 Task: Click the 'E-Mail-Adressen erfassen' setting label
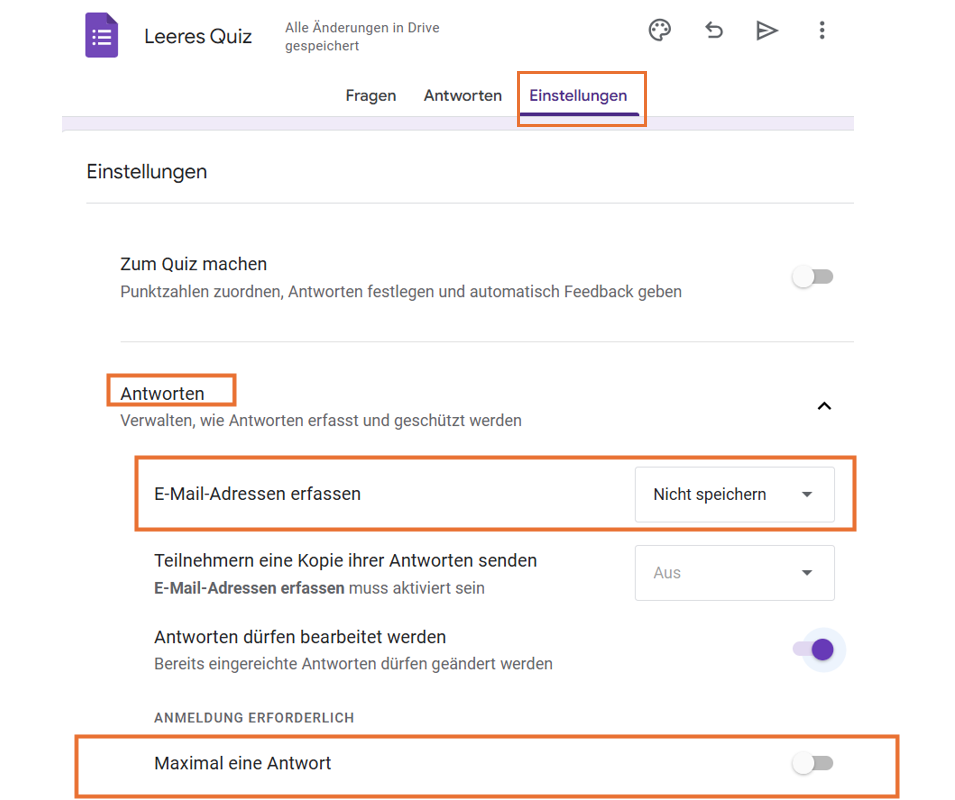tap(257, 494)
